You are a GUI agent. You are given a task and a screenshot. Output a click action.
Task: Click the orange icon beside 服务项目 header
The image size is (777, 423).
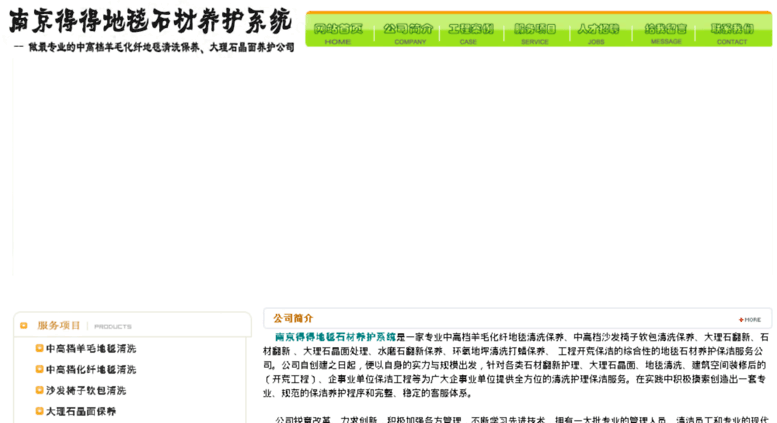pyautogui.click(x=23, y=326)
